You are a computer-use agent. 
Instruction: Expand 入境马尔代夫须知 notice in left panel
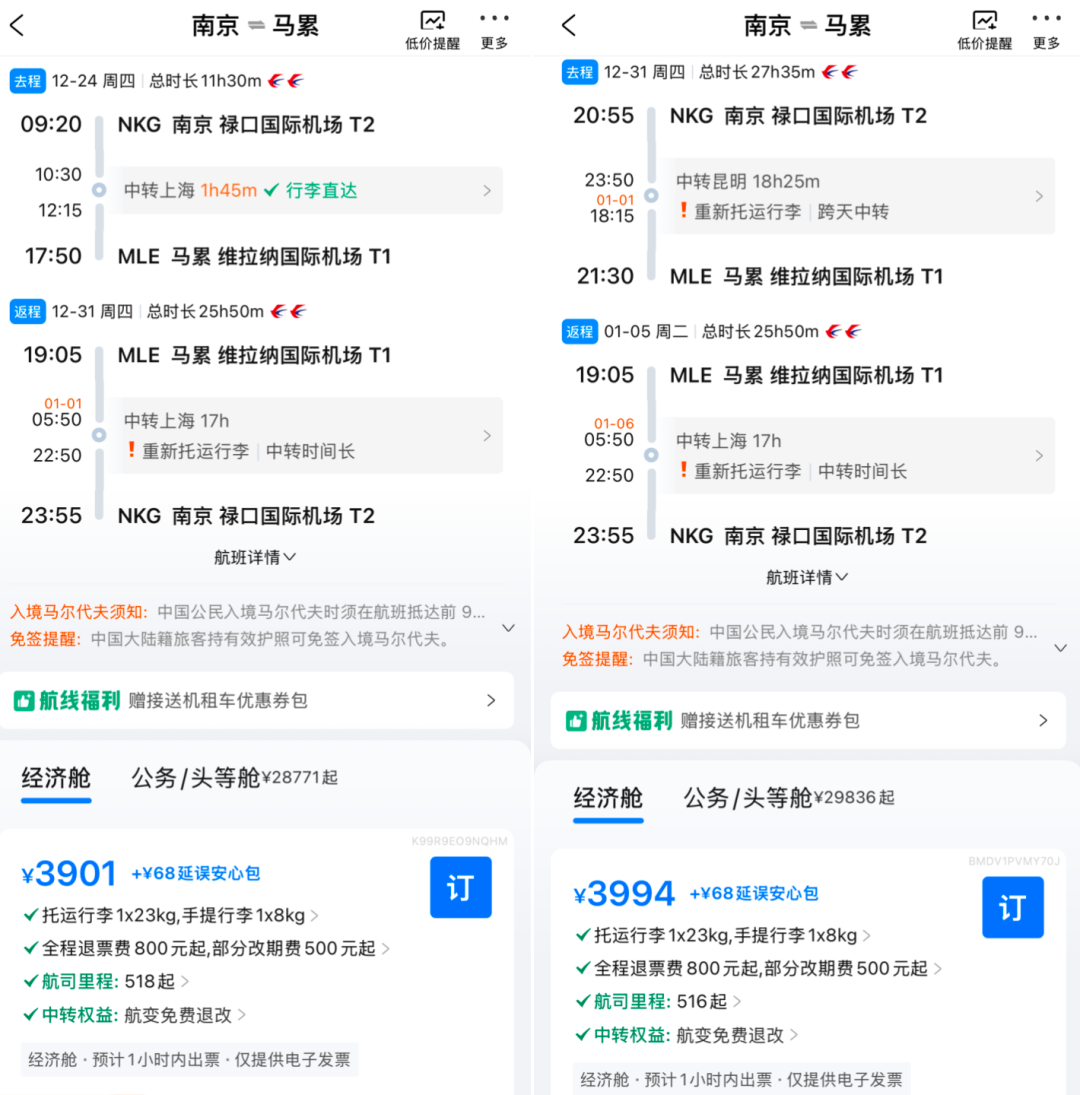click(x=509, y=628)
